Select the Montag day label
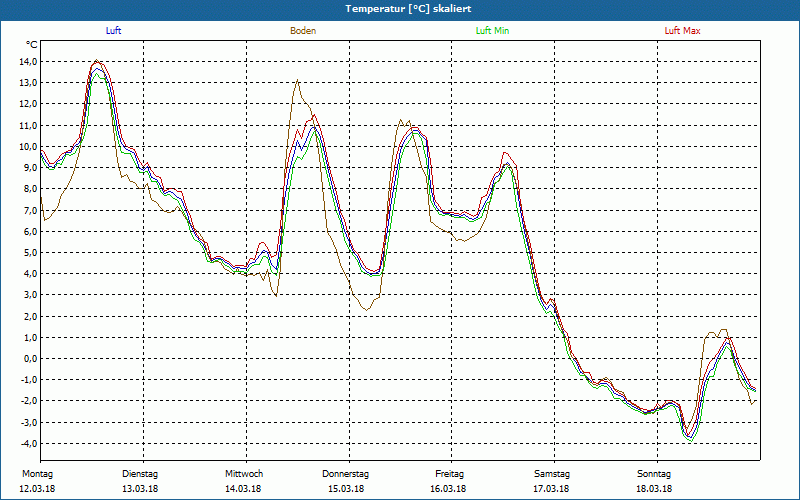Viewport: 800px width, 500px height. tap(37, 474)
